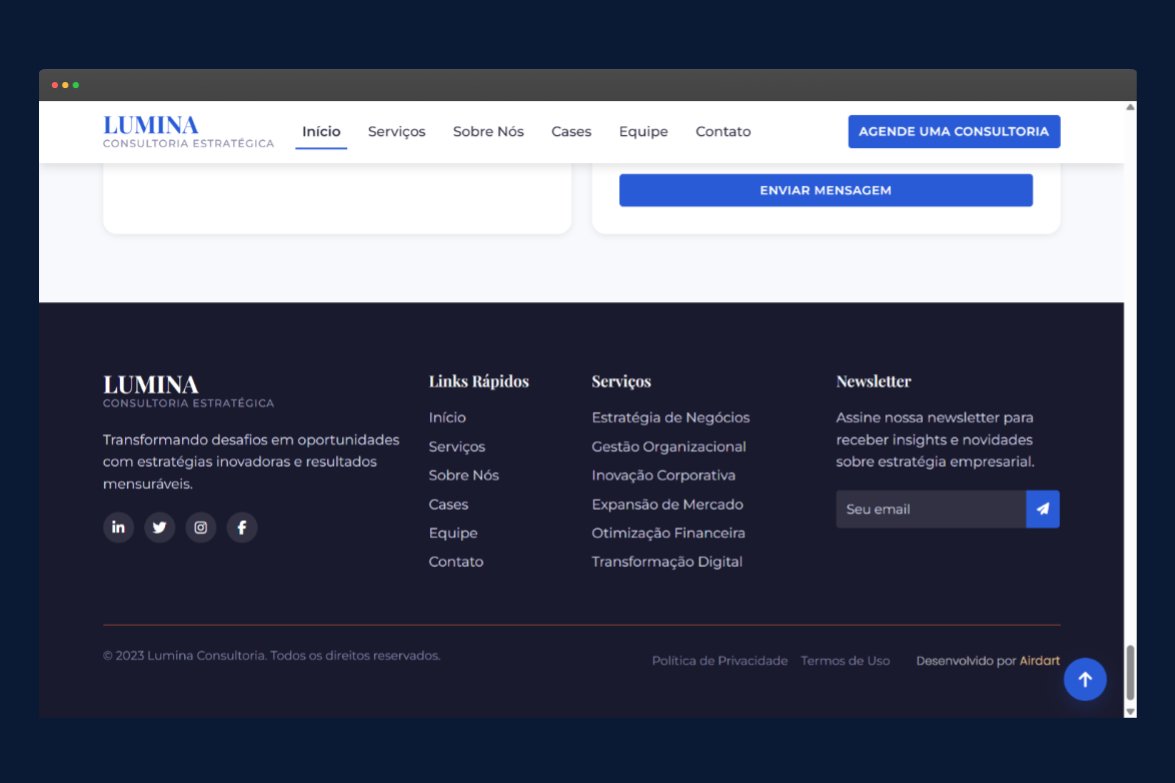Open Equipe from the header navigation

[643, 131]
